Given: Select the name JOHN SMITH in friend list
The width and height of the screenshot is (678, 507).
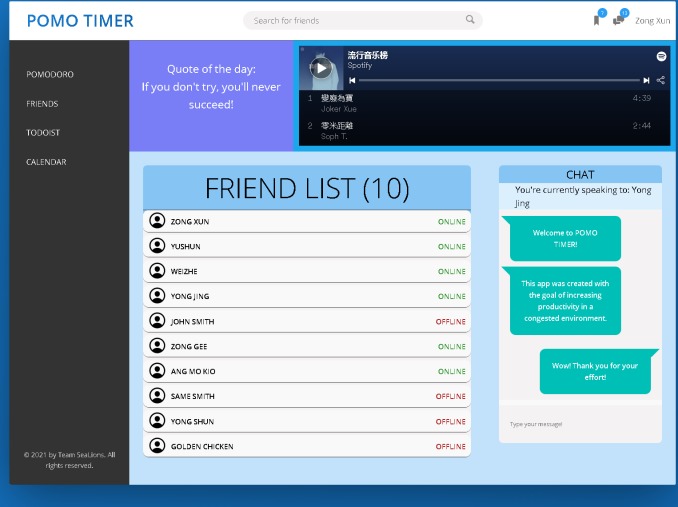Looking at the screenshot, I should 192,322.
